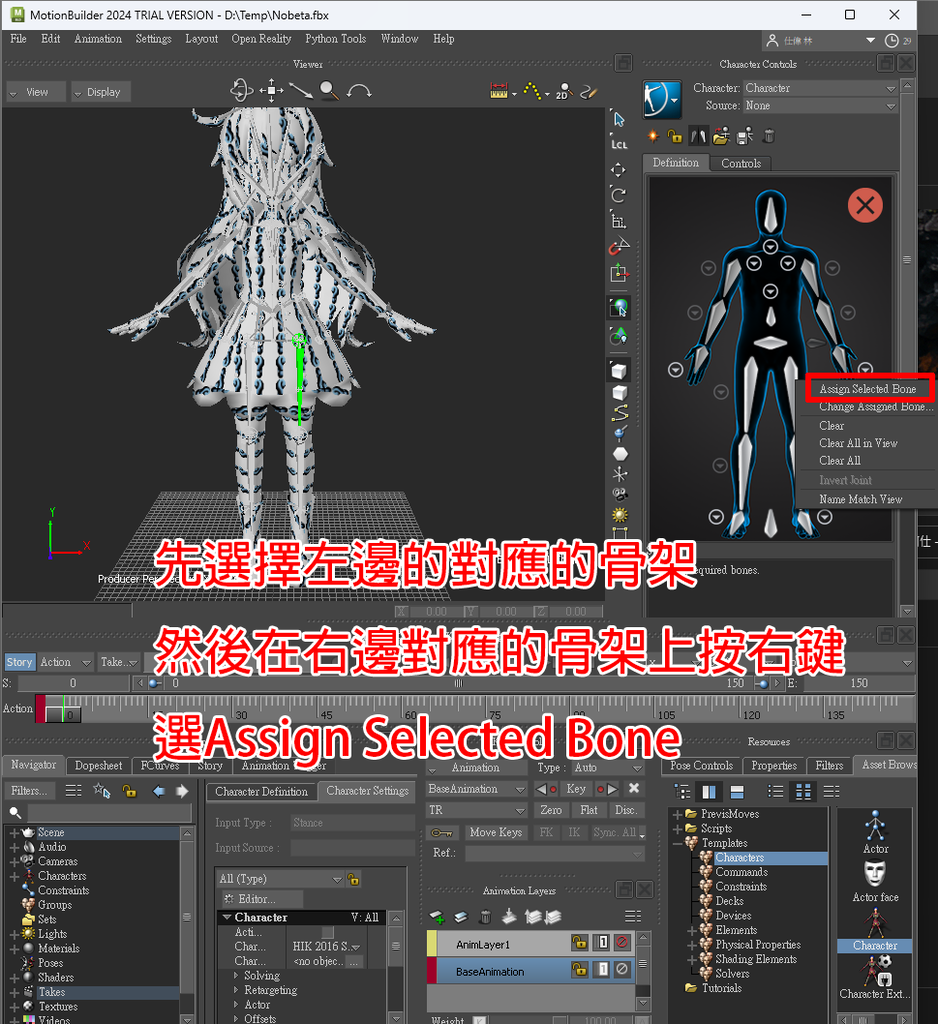Image resolution: width=938 pixels, height=1024 pixels.
Task: Click the Filters... button in Navigator
Action: coord(29,792)
